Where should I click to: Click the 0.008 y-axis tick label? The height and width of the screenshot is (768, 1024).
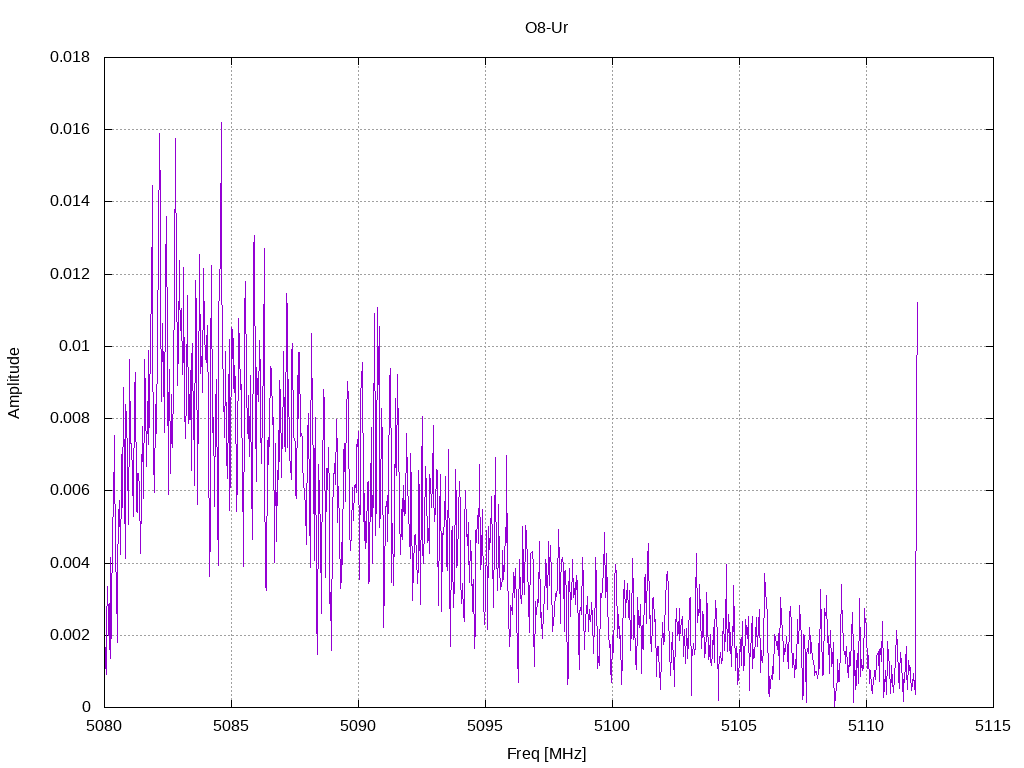pyautogui.click(x=70, y=418)
